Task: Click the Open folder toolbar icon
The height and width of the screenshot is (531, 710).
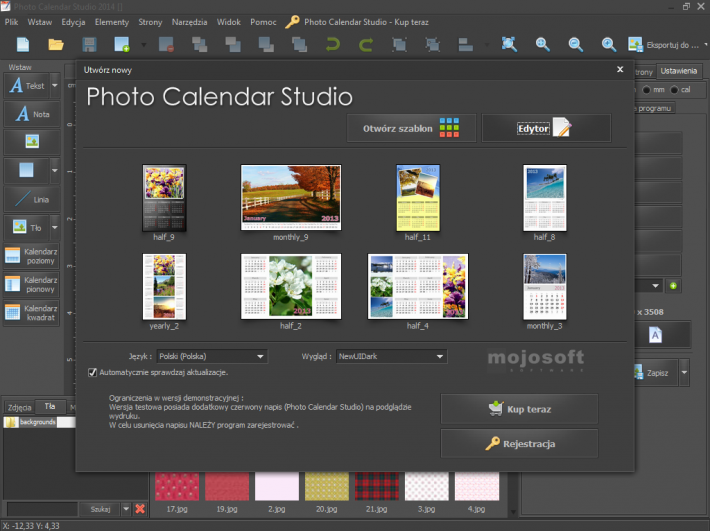Action: (x=56, y=45)
